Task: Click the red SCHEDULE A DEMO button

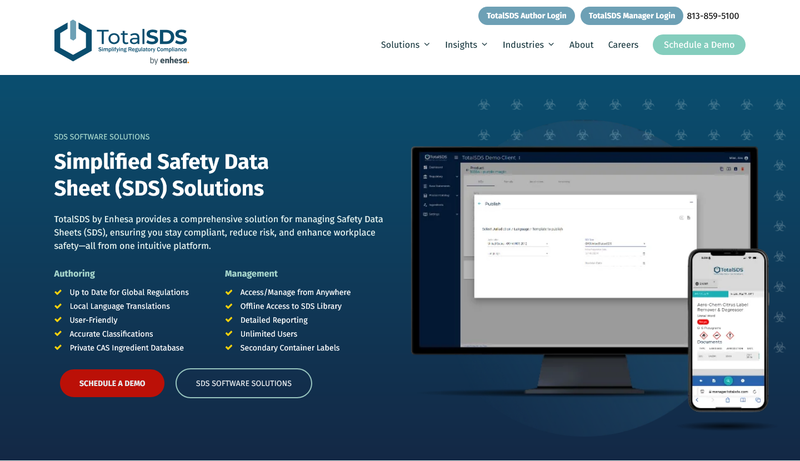Action: click(x=112, y=383)
